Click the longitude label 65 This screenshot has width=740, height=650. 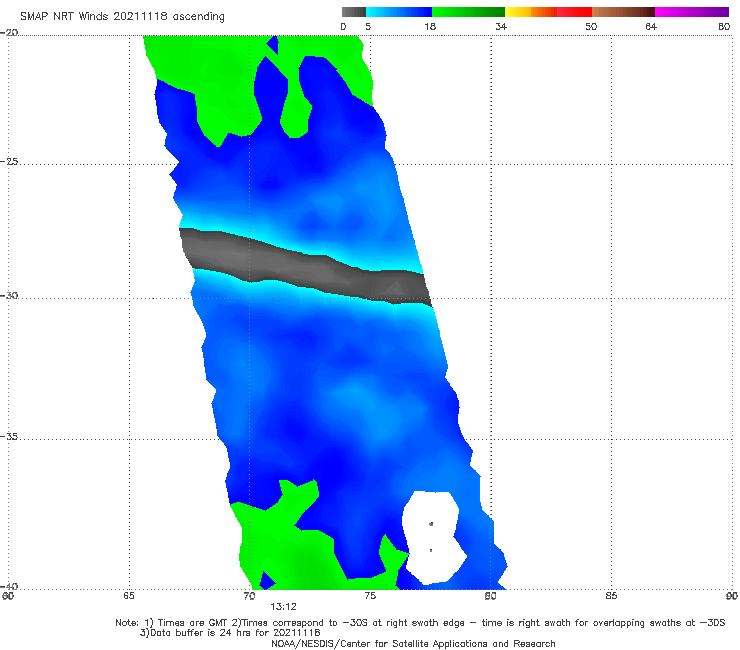129,596
